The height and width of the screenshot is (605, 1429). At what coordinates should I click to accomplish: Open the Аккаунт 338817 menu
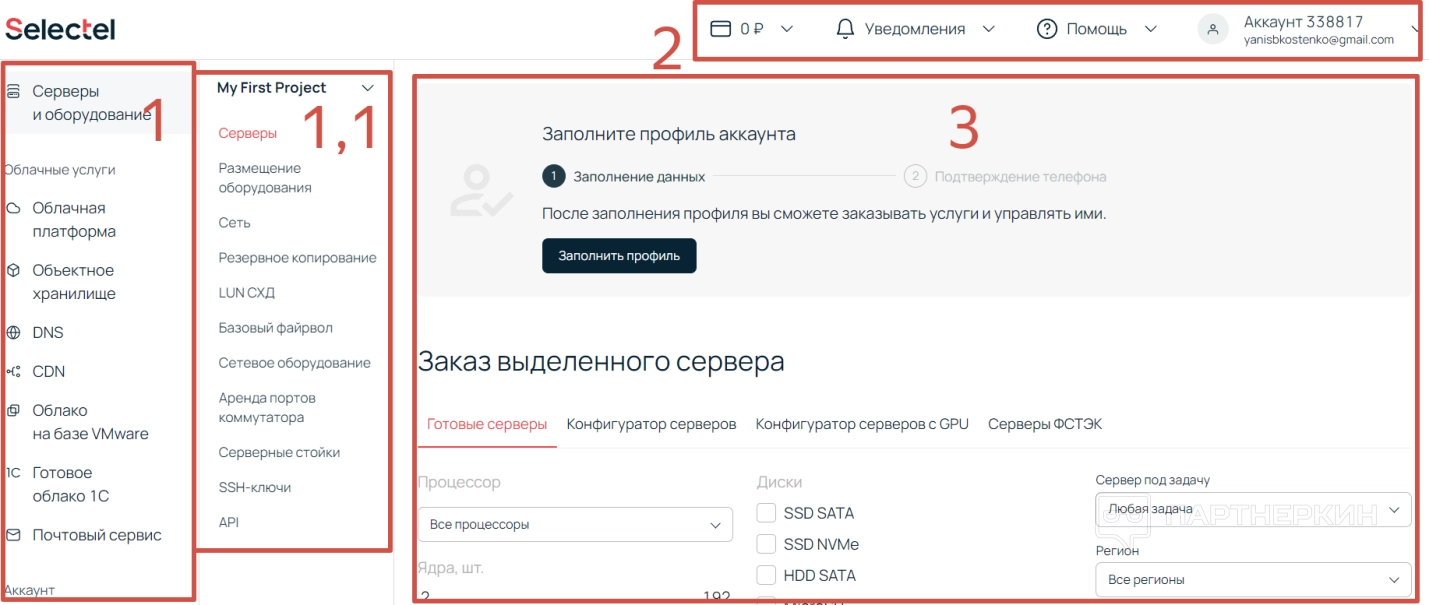tap(1309, 30)
